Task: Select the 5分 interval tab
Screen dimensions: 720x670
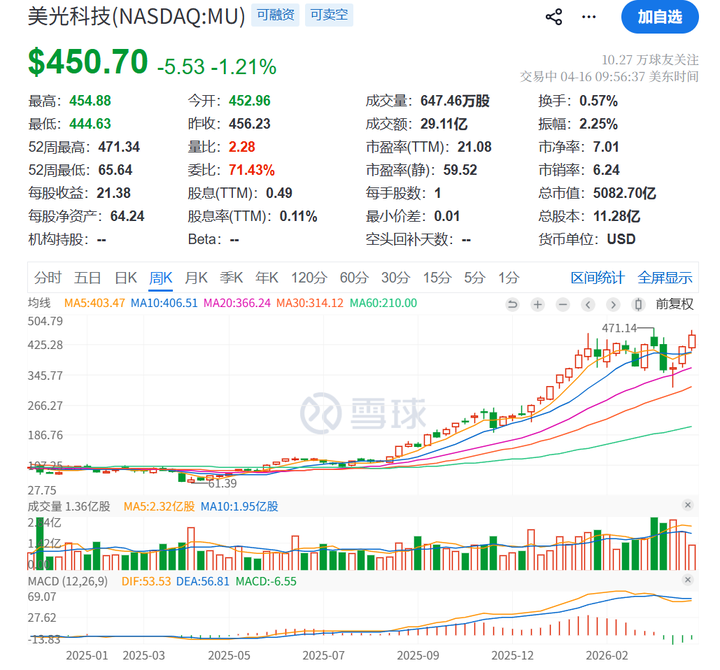Action: coord(474,277)
